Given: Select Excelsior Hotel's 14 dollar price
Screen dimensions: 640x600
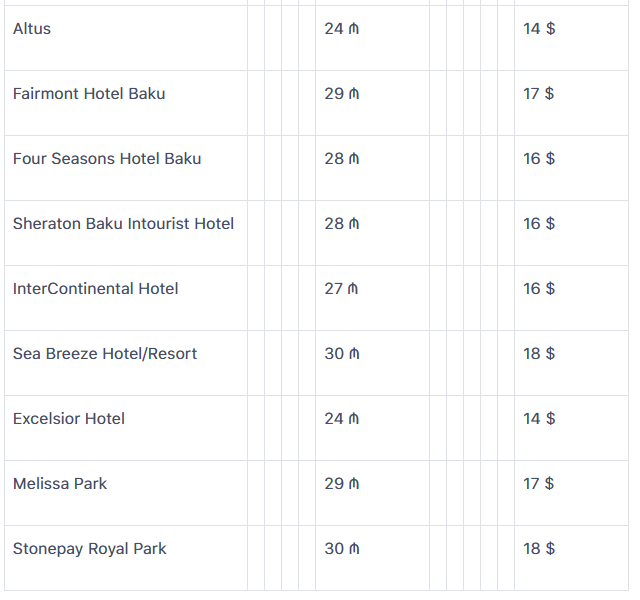Looking at the screenshot, I should pos(539,419).
